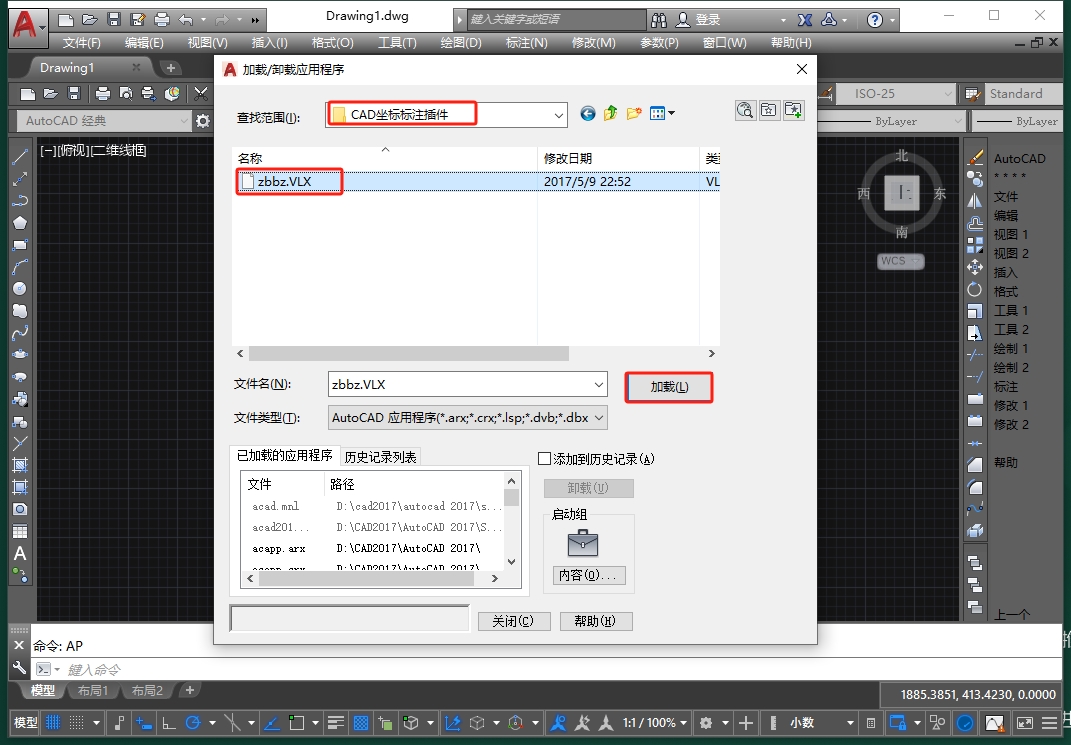
Task: Go up one folder level in the dialog
Action: (x=611, y=113)
